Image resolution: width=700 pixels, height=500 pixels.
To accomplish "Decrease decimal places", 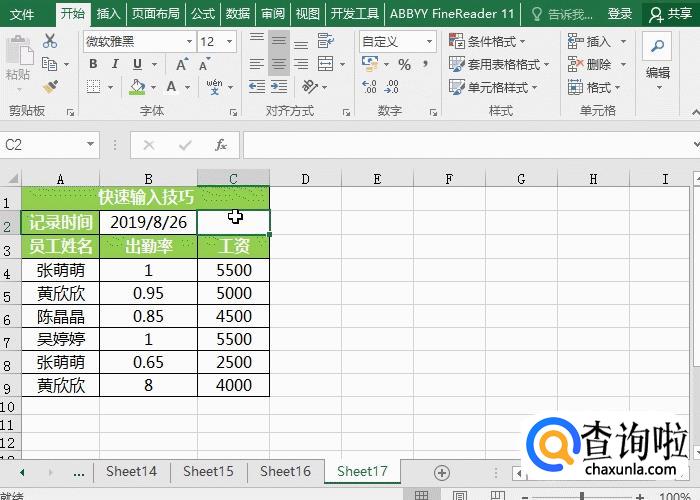I will [x=392, y=86].
